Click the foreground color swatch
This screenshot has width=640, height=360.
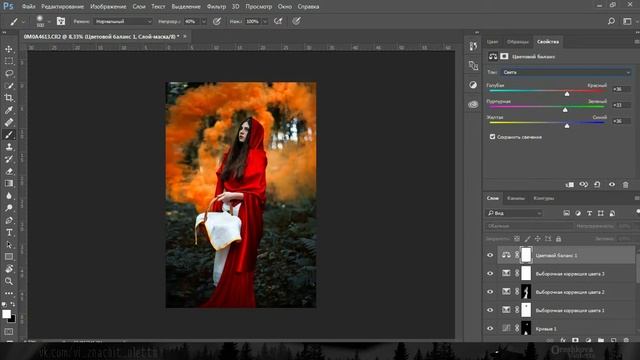[x=6, y=314]
